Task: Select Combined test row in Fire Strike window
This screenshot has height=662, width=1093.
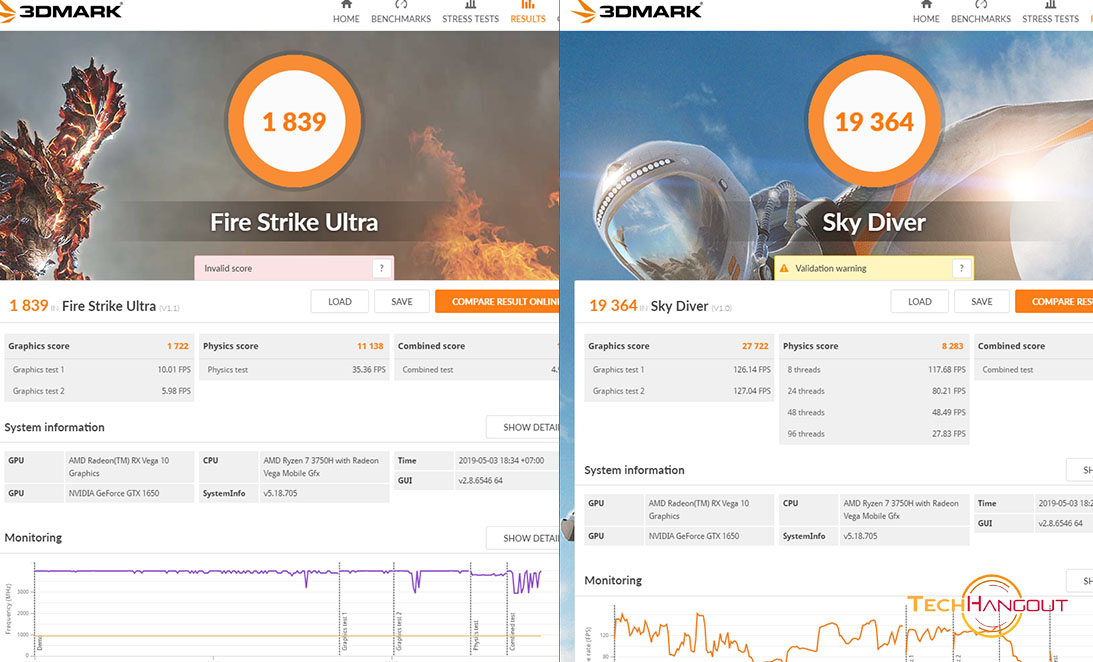Action: pos(477,370)
